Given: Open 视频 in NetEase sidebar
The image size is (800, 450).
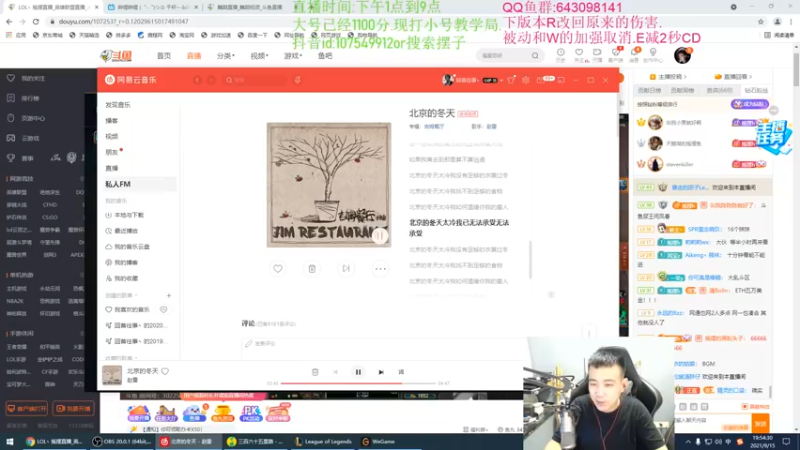Looking at the screenshot, I should coord(112,136).
